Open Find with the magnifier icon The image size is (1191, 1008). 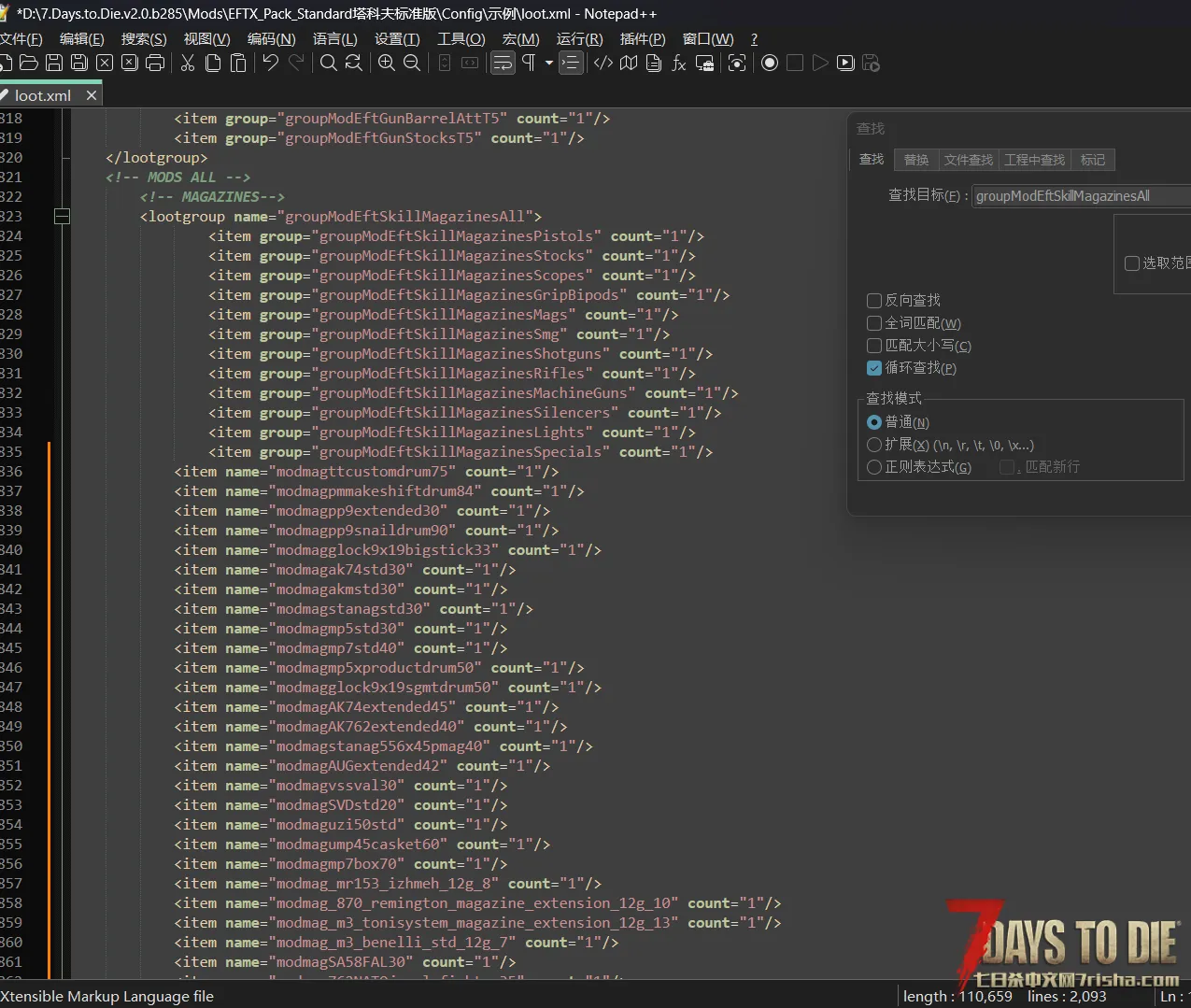click(329, 63)
